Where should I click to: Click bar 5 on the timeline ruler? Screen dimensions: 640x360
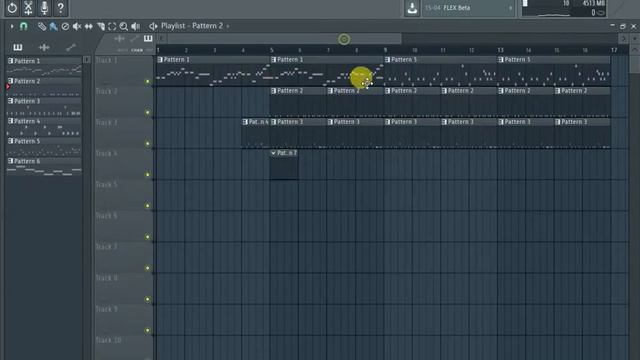tap(271, 50)
